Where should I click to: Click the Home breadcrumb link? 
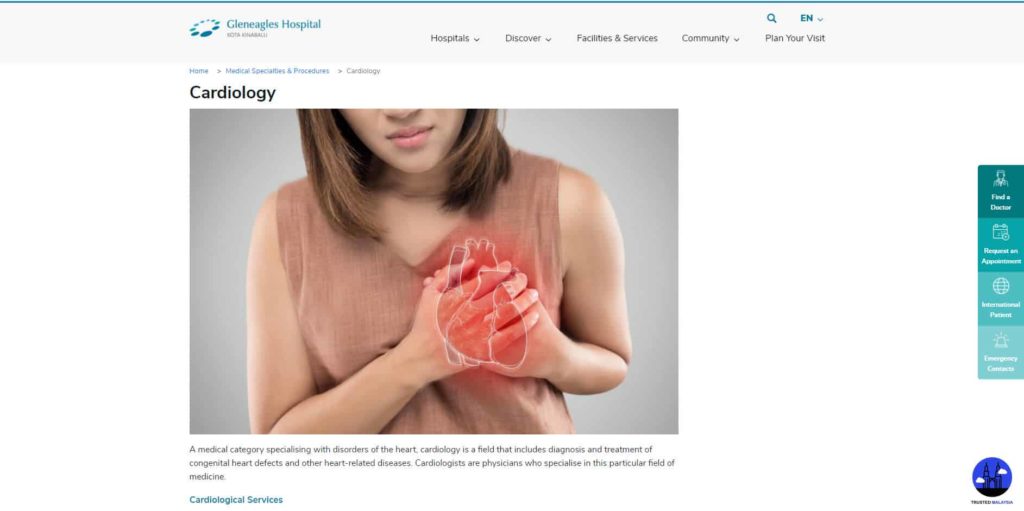[x=199, y=71]
